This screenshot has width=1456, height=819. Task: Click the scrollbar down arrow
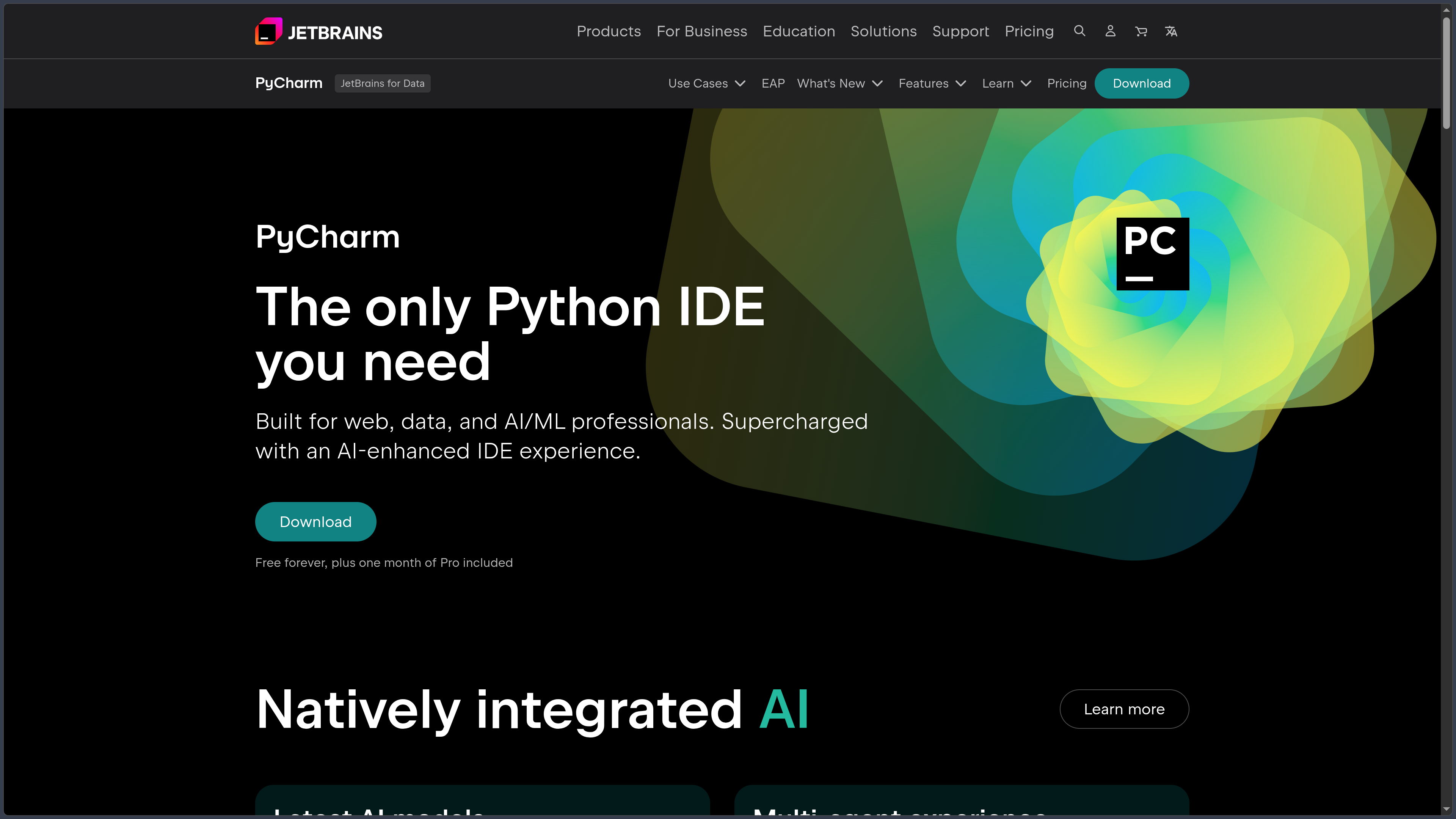point(1447,810)
